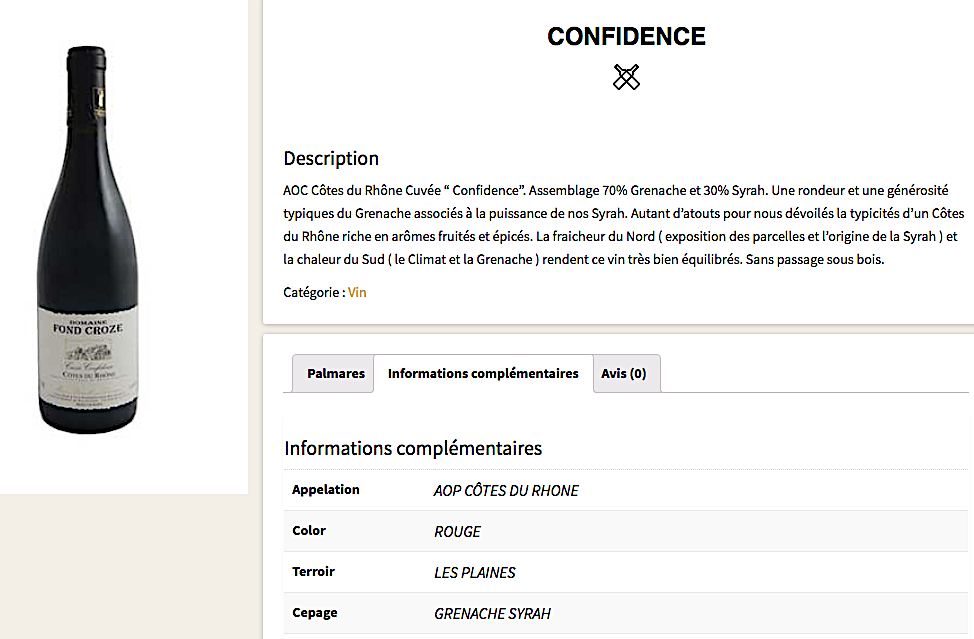The image size is (974, 639).
Task: Click the wine description paragraph text
Action: pyautogui.click(x=620, y=225)
